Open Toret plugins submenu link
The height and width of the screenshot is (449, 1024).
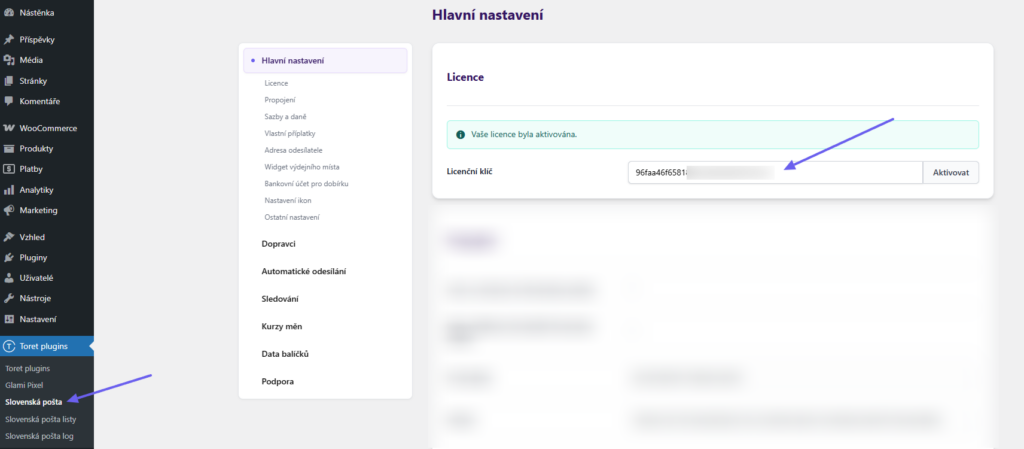27,368
